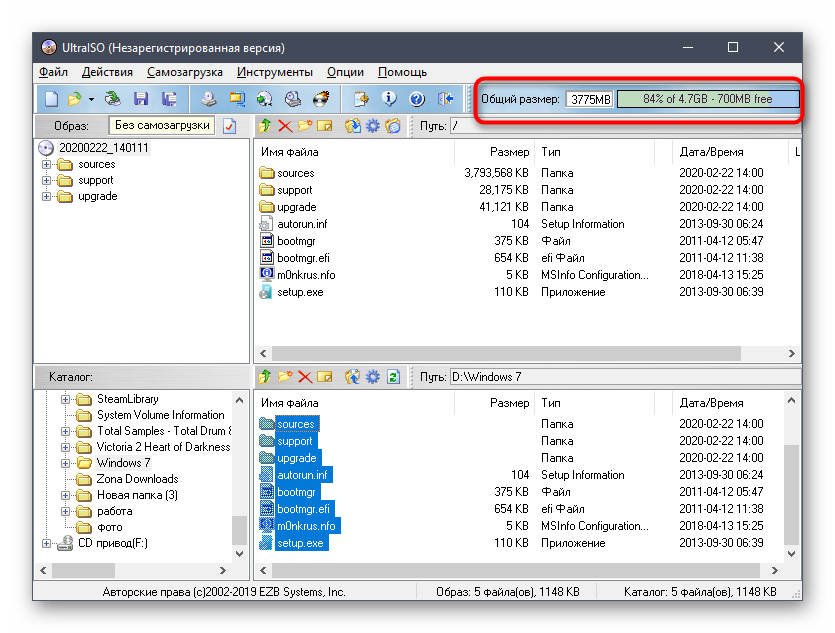Image resolution: width=835 pixels, height=633 pixels.
Task: Open the dropdown arrow next to Open icon
Action: pos(91,99)
